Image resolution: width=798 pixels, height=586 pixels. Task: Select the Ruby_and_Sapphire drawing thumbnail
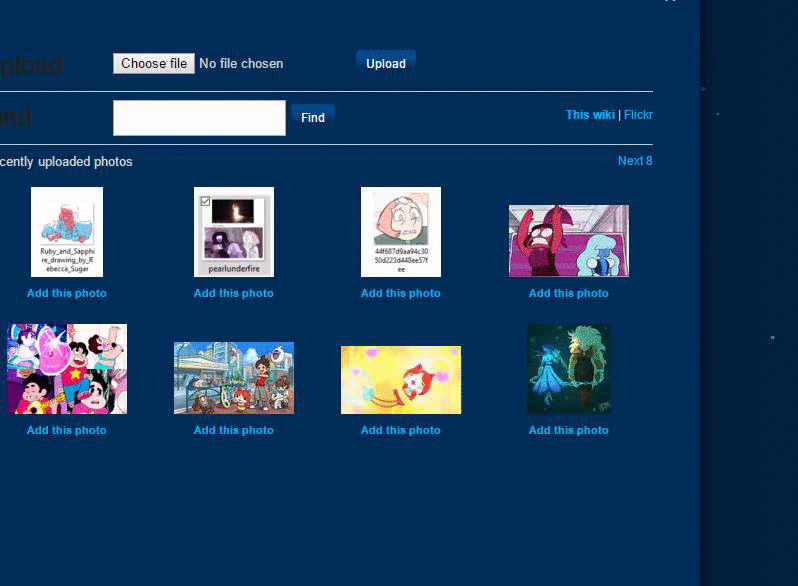(67, 232)
